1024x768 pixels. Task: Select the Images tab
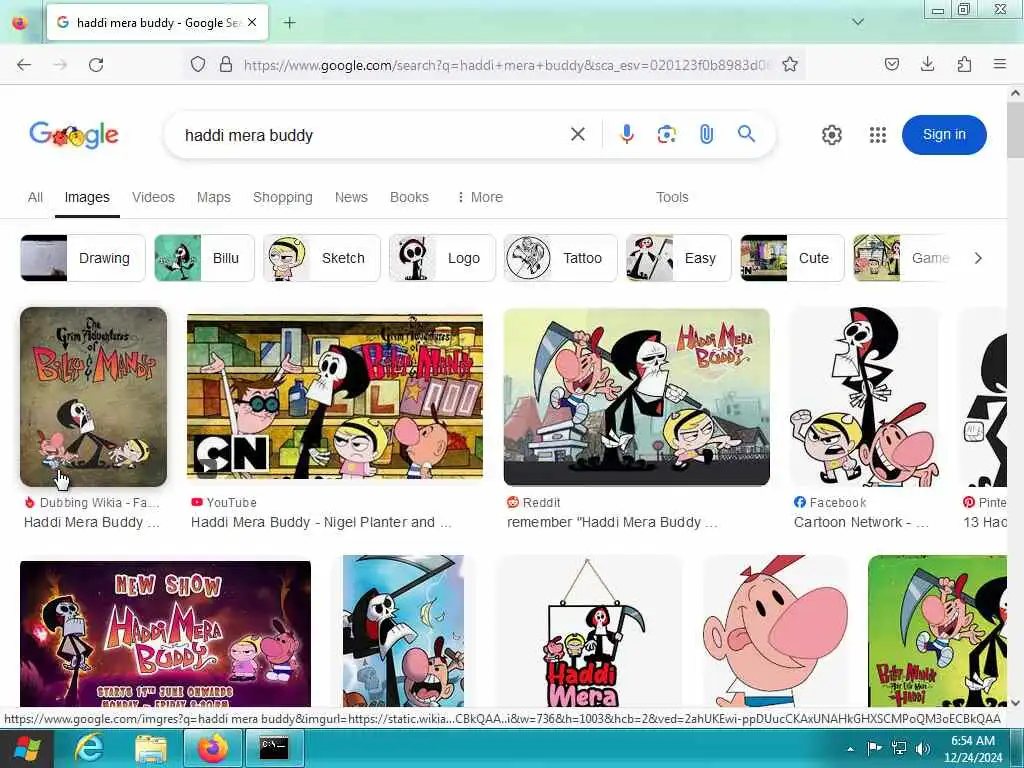coord(87,197)
